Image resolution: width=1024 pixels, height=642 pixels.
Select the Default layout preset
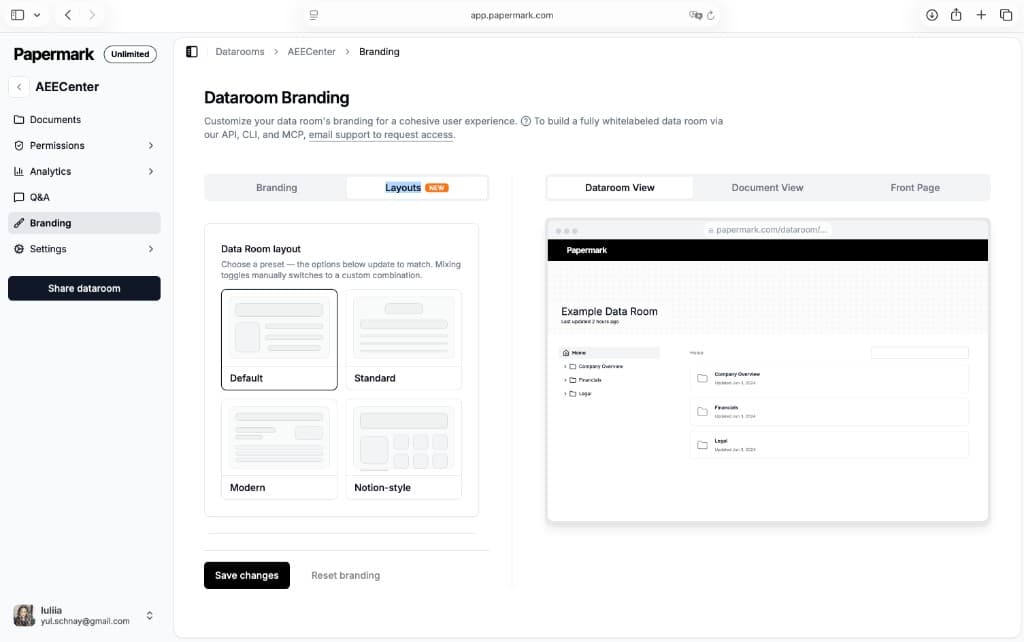[280, 340]
